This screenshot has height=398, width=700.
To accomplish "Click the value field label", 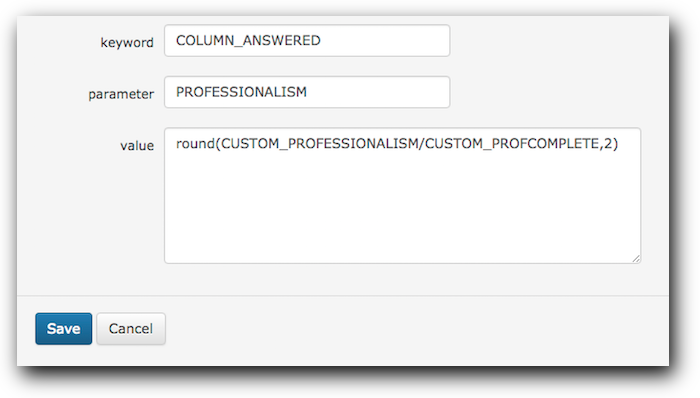I will pyautogui.click(x=137, y=145).
